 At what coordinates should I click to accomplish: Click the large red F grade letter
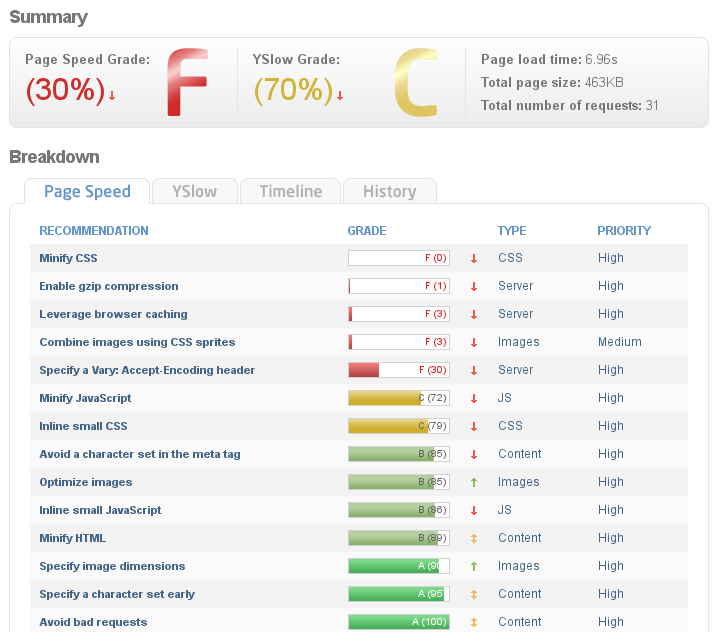click(187, 82)
